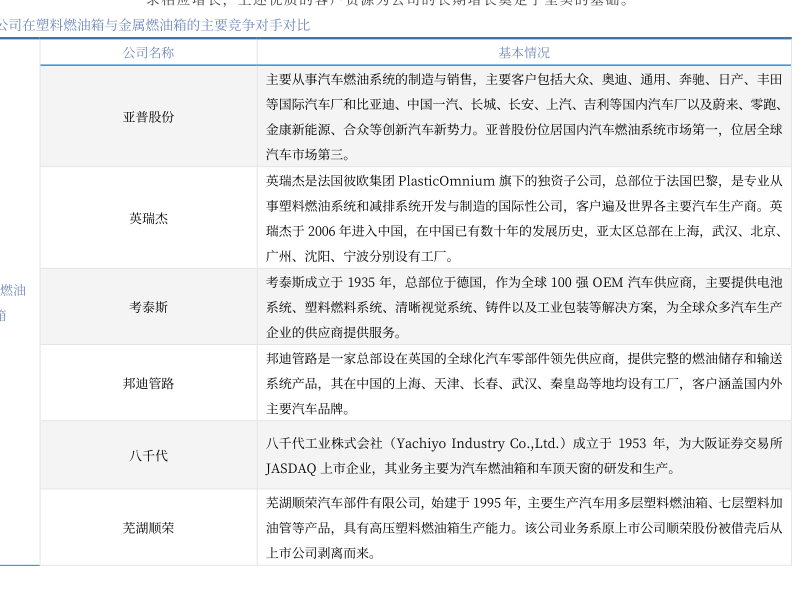
Task: Select the 考泰斯 company name cell
Action: (x=148, y=307)
